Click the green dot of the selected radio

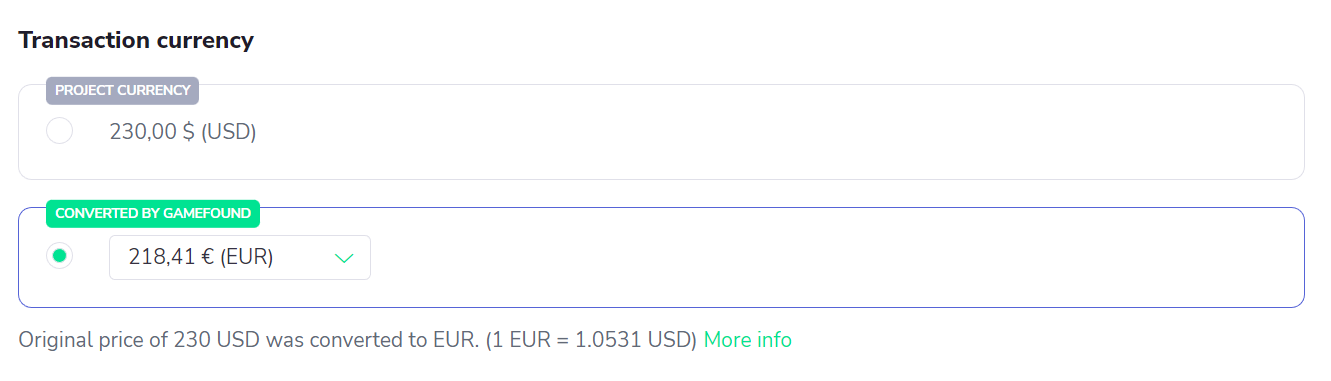60,257
